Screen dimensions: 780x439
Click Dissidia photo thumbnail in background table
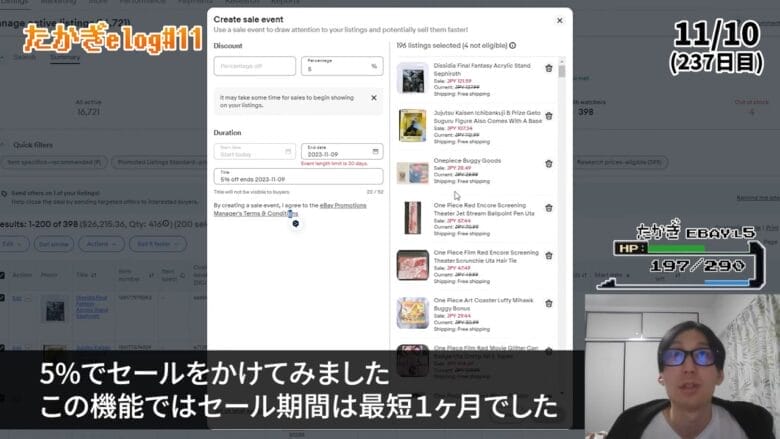(55, 310)
